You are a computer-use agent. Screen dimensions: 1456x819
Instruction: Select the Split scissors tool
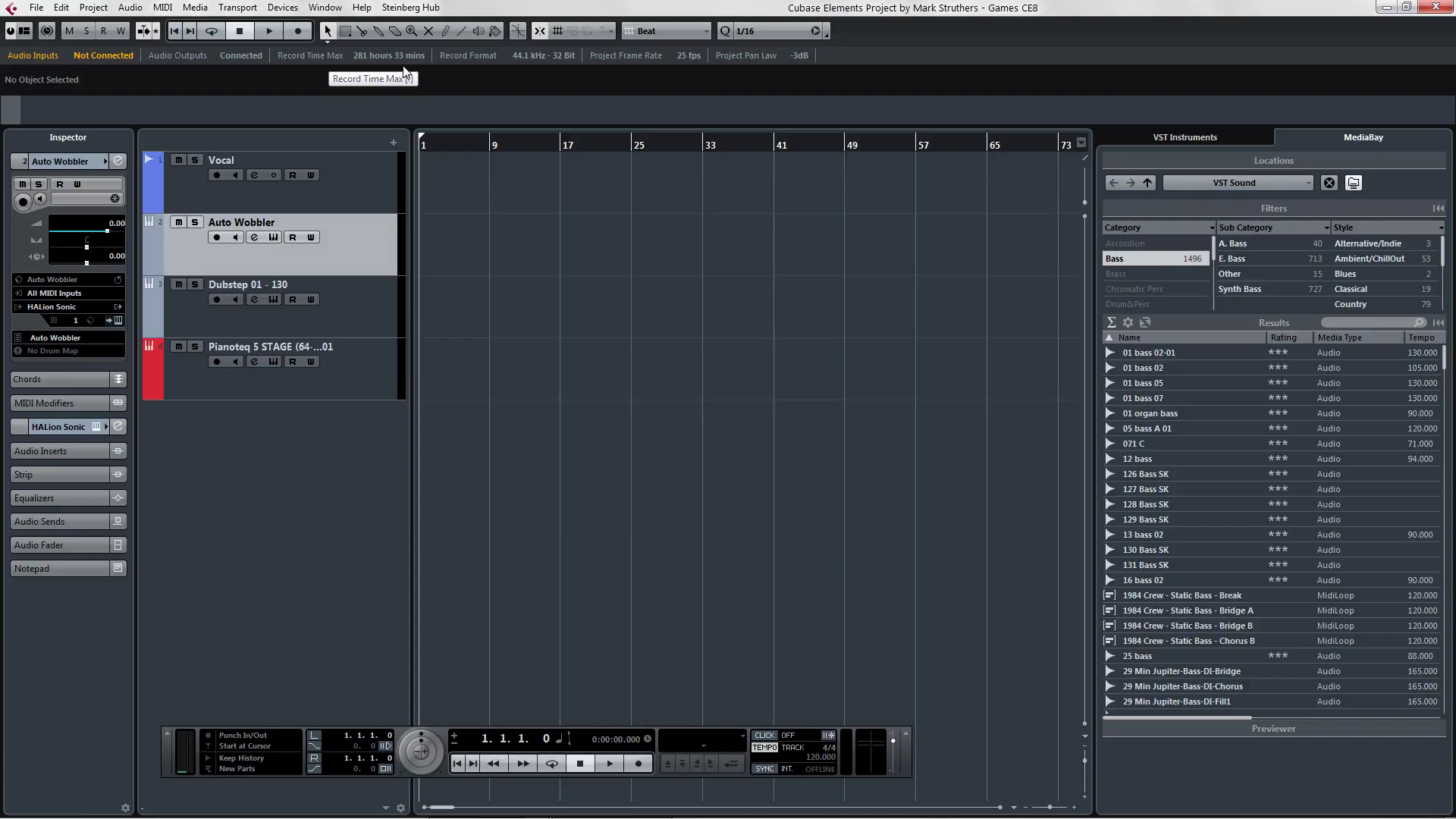pyautogui.click(x=362, y=31)
